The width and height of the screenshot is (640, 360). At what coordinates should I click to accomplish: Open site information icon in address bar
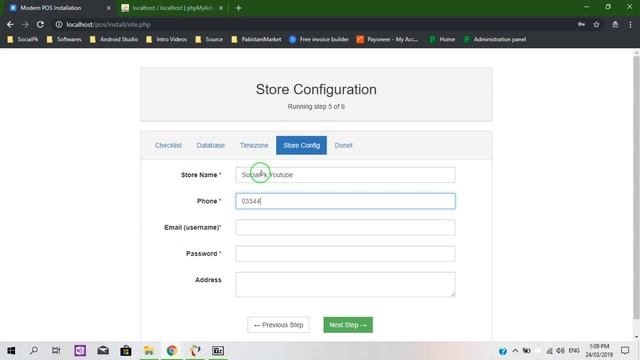(59, 24)
